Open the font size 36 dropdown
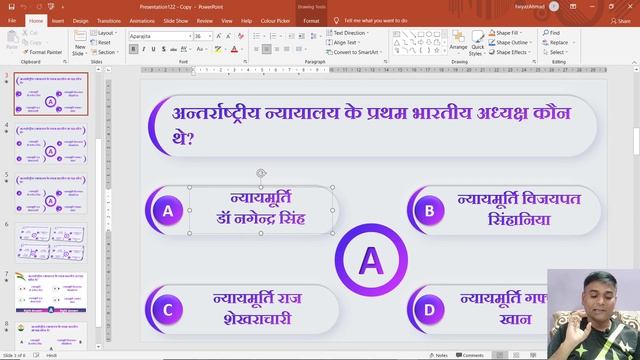The image size is (640, 360). tap(210, 36)
